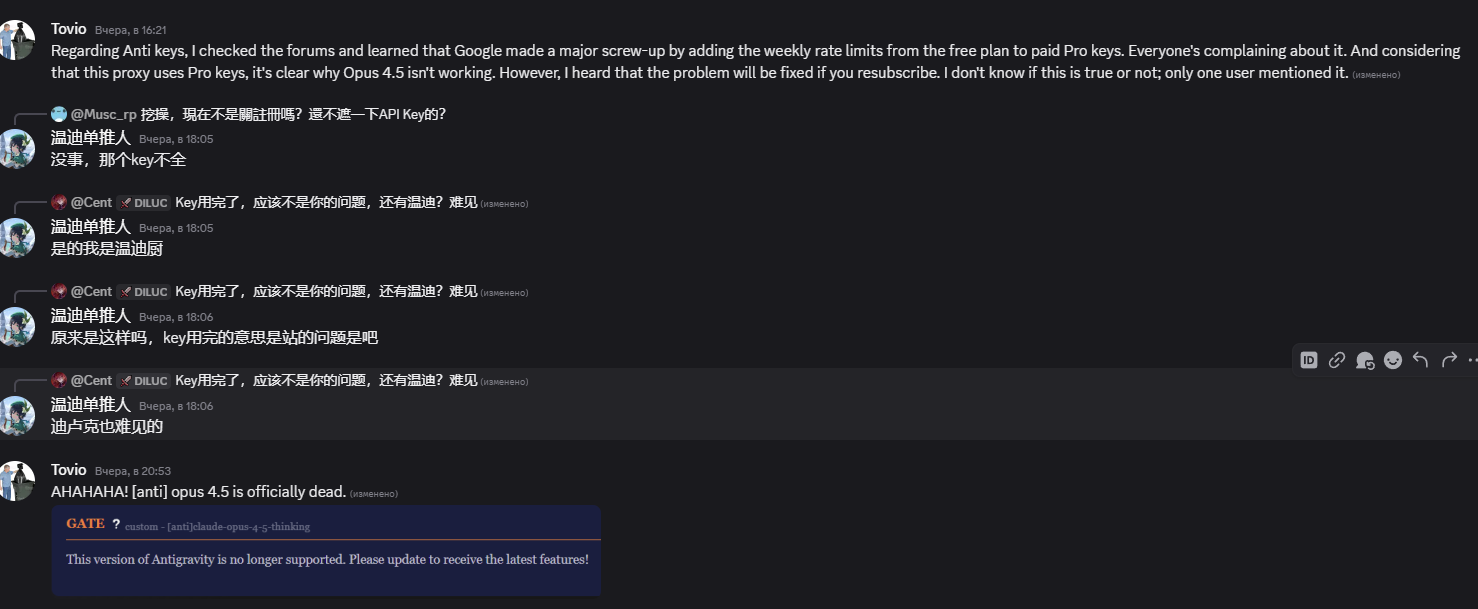The width and height of the screenshot is (1478, 609).
Task: Click the DILUC role tag in first @Cent reply
Action: (x=143, y=203)
